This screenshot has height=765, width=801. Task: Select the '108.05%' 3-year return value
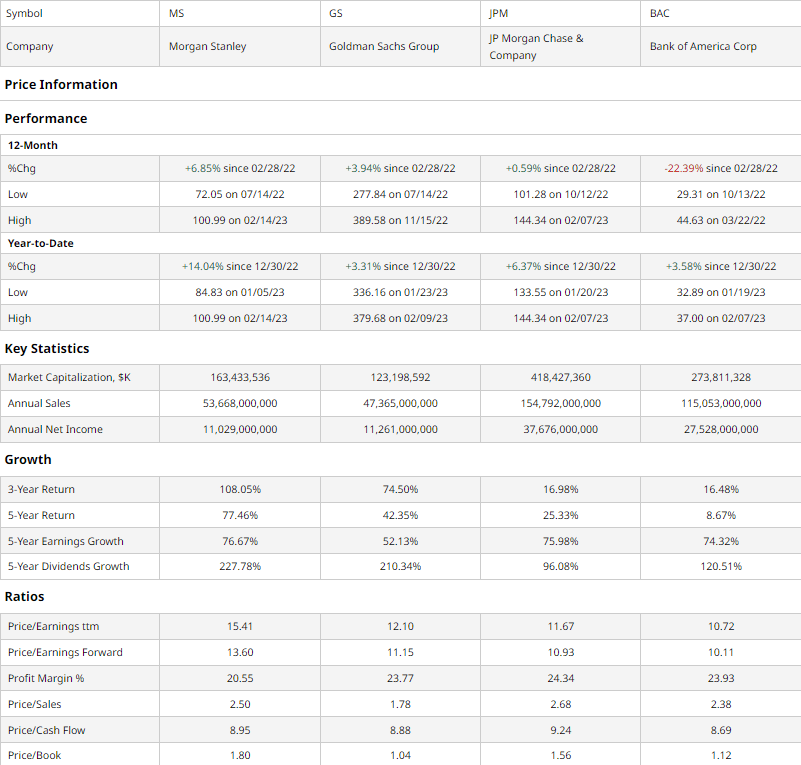pyautogui.click(x=240, y=490)
